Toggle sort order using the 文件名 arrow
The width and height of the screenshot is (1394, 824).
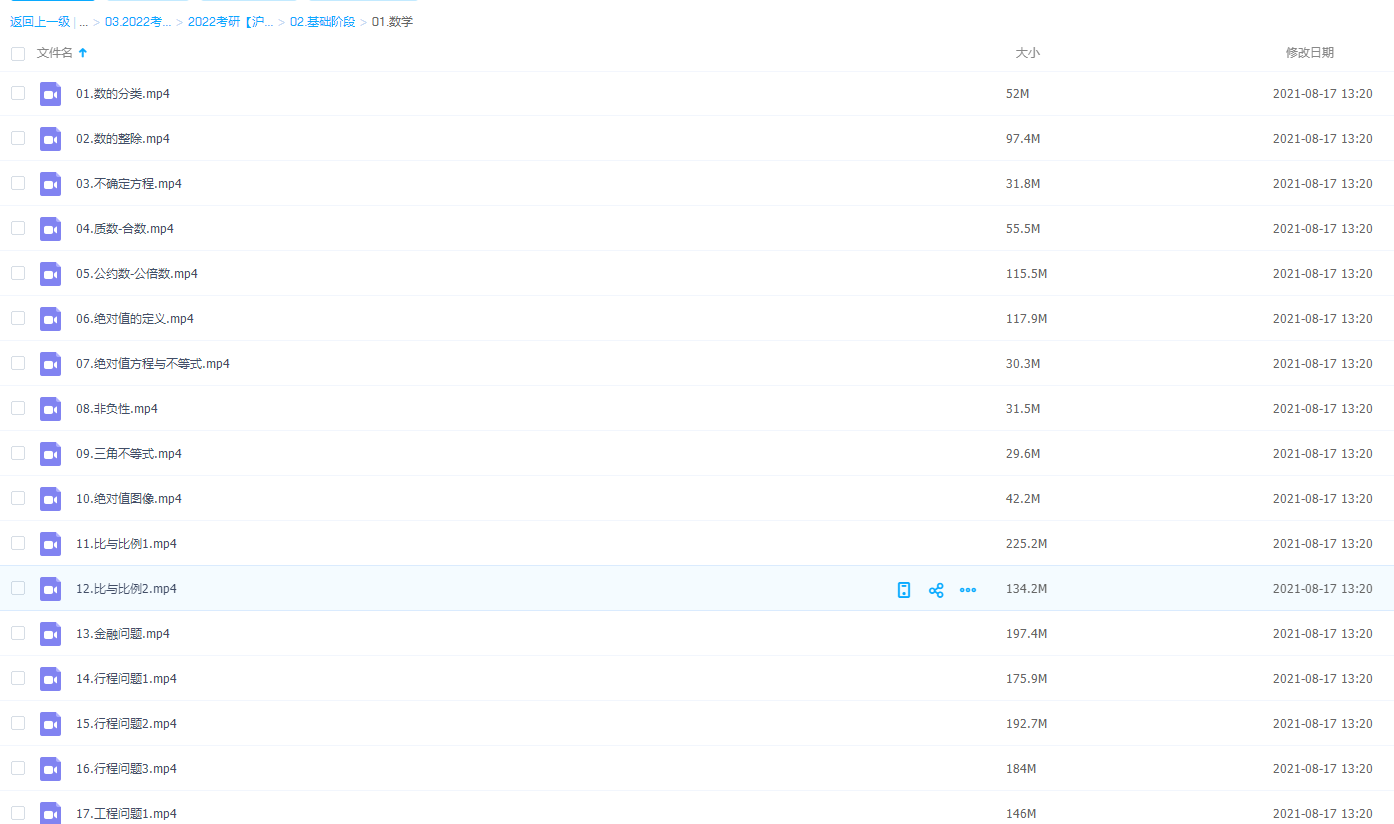click(83, 53)
